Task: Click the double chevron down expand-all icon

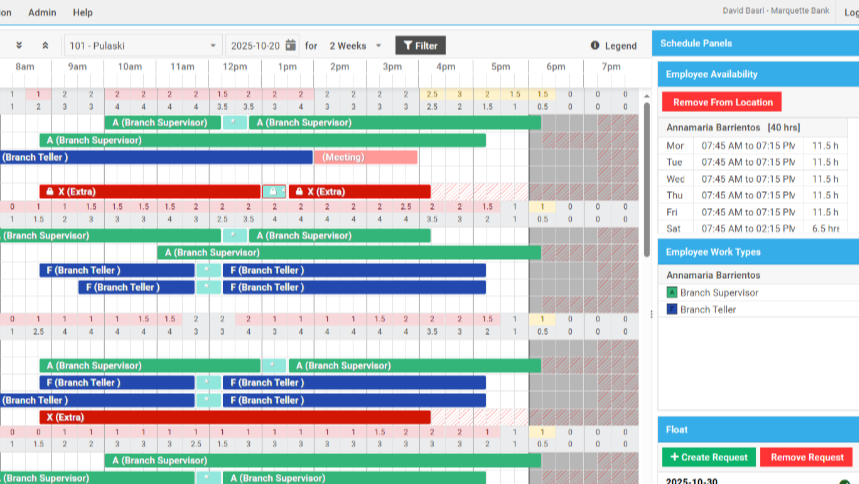Action: click(19, 45)
